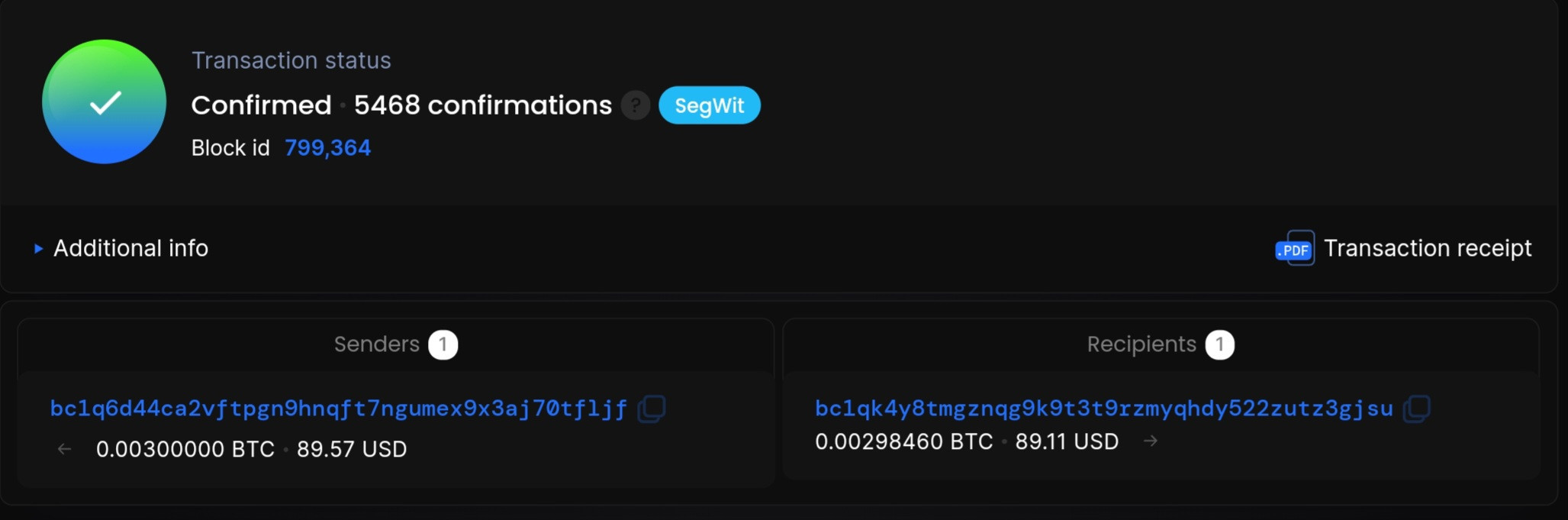Download the Transaction receipt

[x=1428, y=248]
